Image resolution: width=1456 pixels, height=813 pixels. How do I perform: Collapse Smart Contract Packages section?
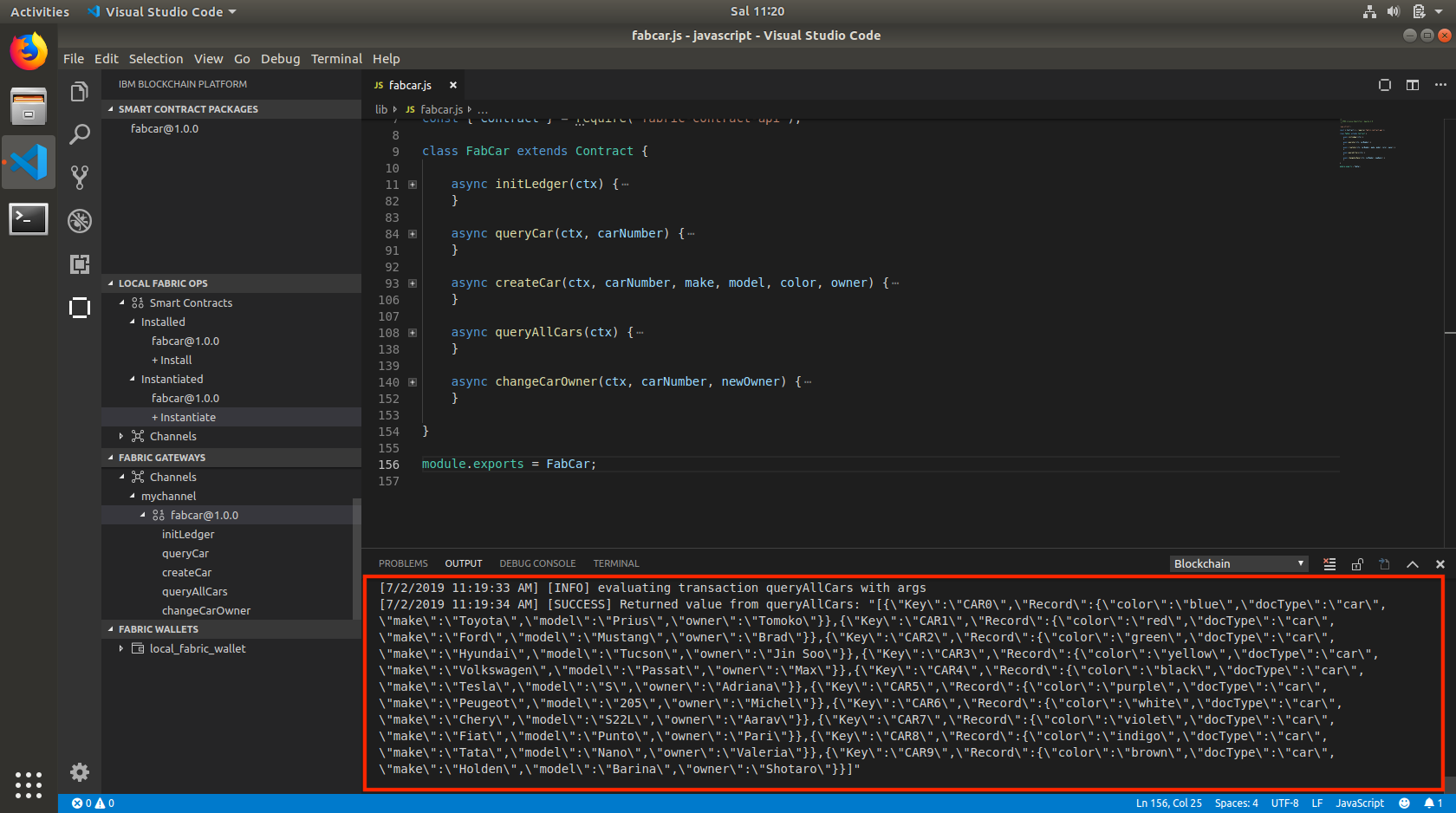[231, 109]
